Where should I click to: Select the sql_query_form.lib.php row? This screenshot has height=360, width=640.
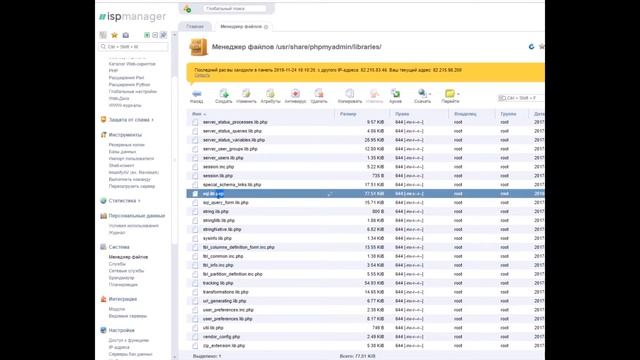pos(365,202)
